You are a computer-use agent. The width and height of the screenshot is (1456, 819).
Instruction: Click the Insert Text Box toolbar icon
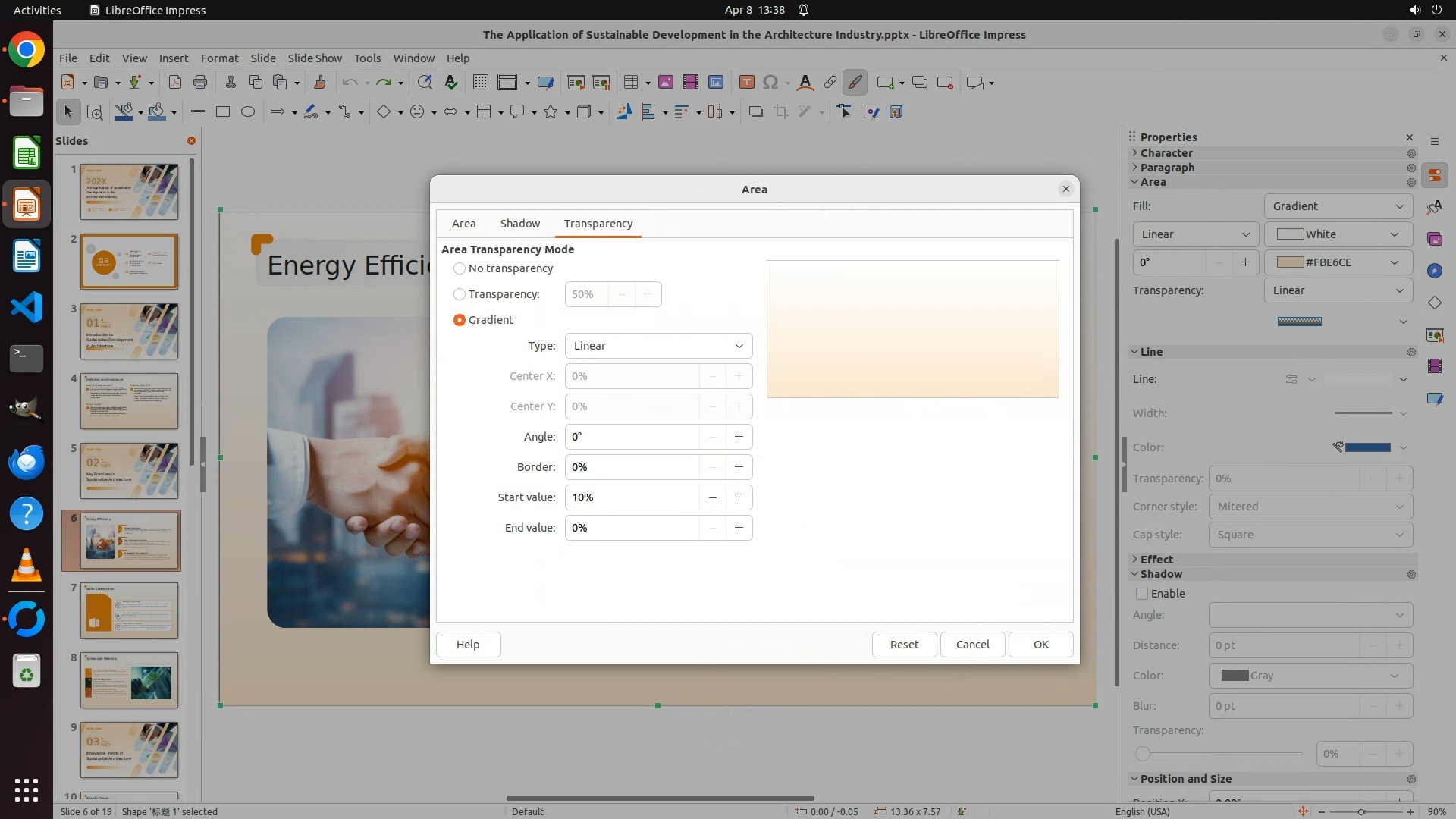pos(746,83)
